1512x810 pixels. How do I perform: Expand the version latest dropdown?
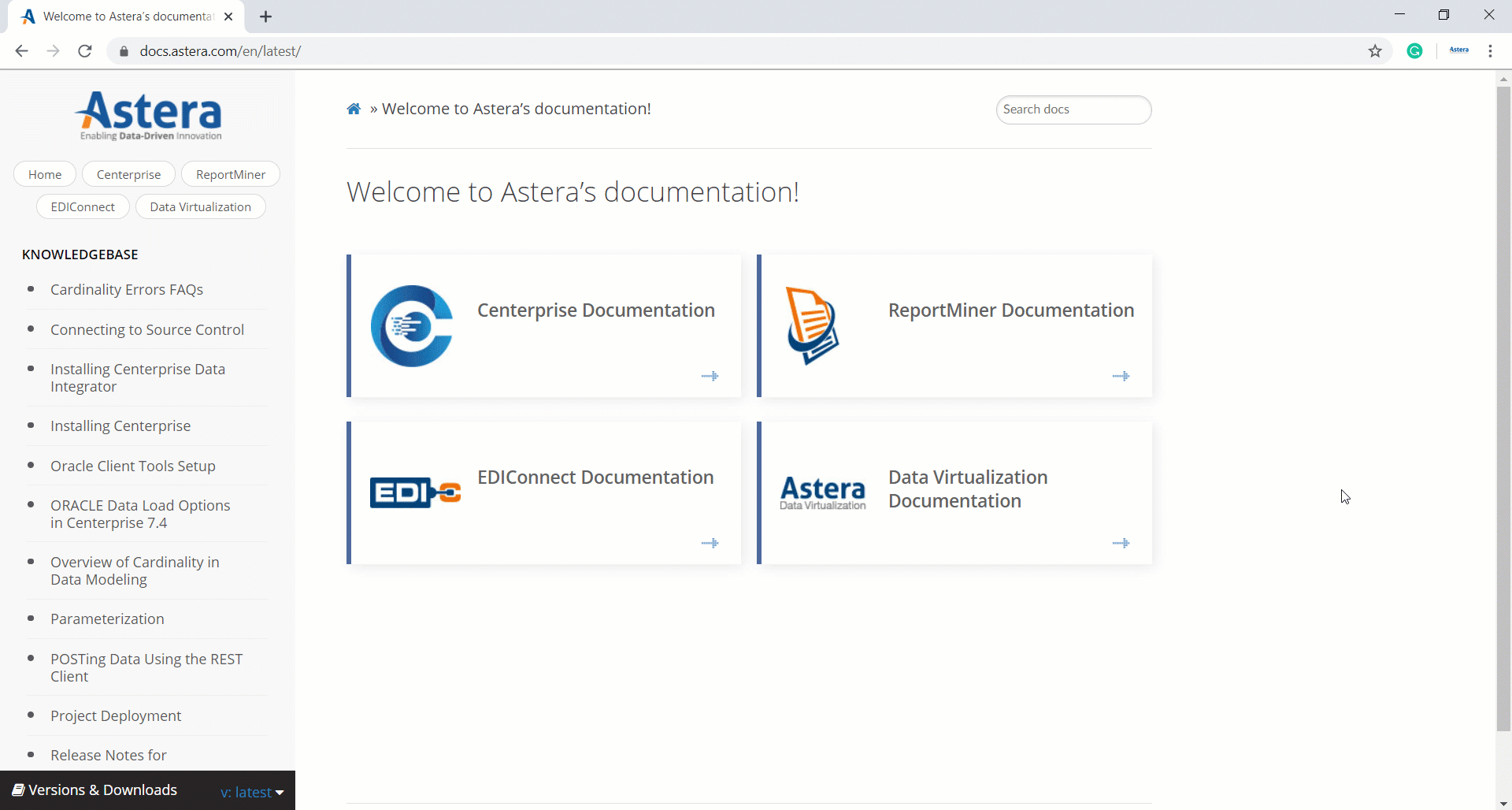pyautogui.click(x=252, y=792)
